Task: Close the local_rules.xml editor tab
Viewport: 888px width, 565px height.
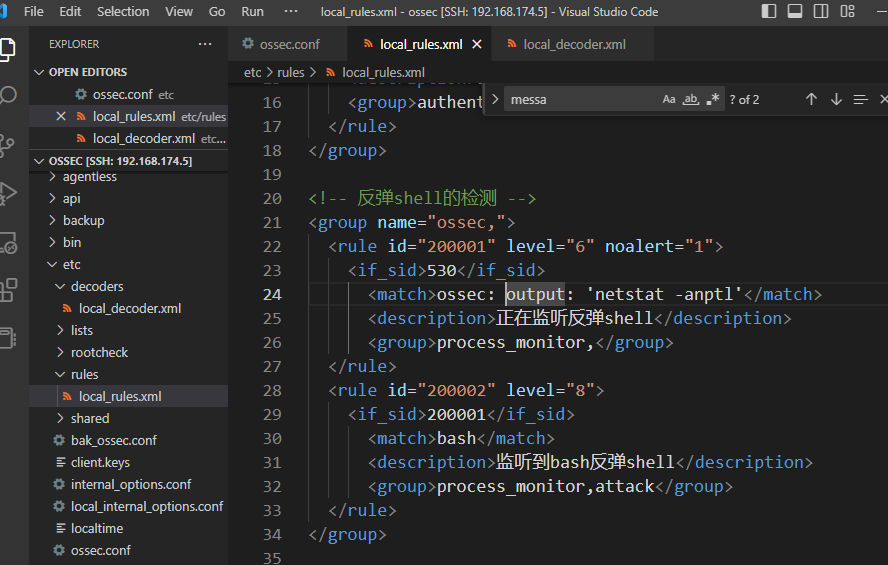Action: [477, 44]
